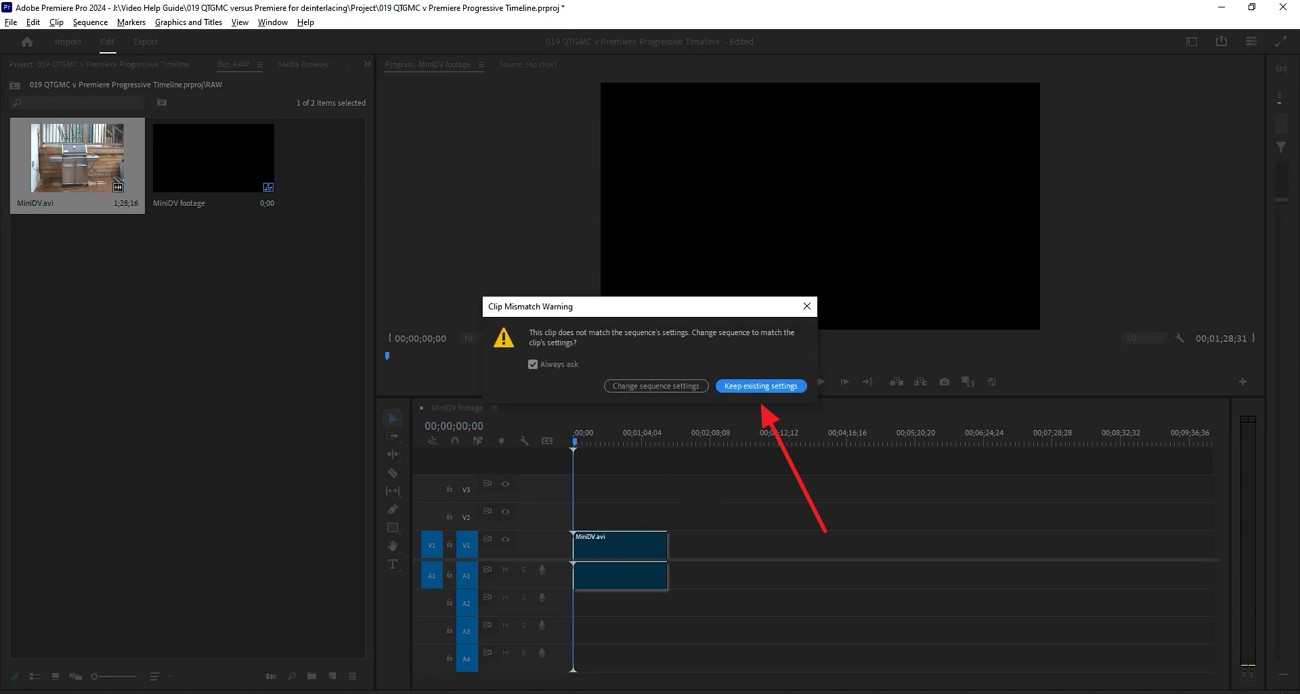Toggle A2 track targeting button
Screen dimensions: 1300x694
tap(466, 603)
